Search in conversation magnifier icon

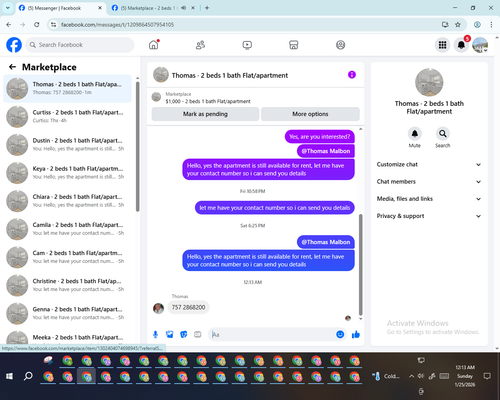[443, 134]
